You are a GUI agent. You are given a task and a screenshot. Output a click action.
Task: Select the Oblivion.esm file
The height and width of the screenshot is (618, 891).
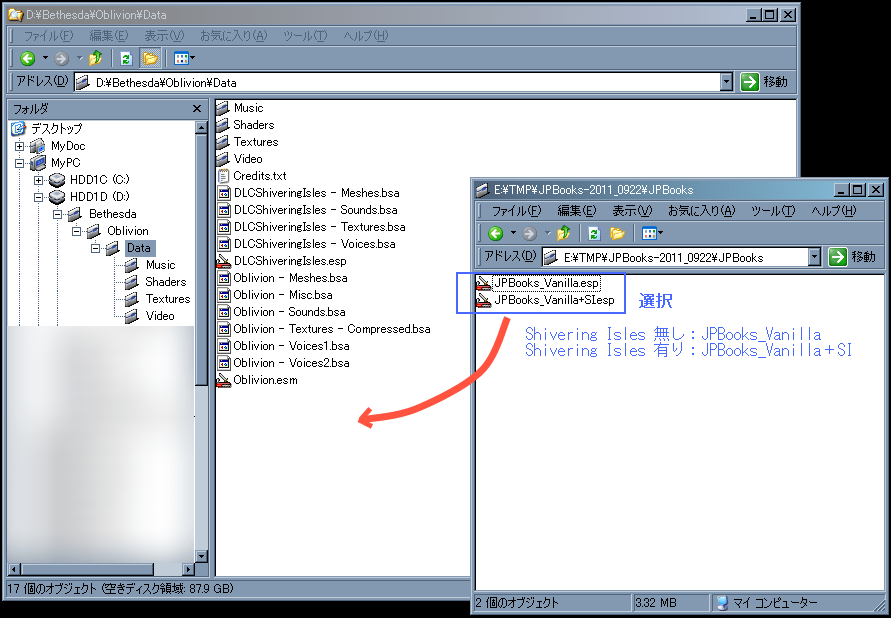pyautogui.click(x=265, y=380)
